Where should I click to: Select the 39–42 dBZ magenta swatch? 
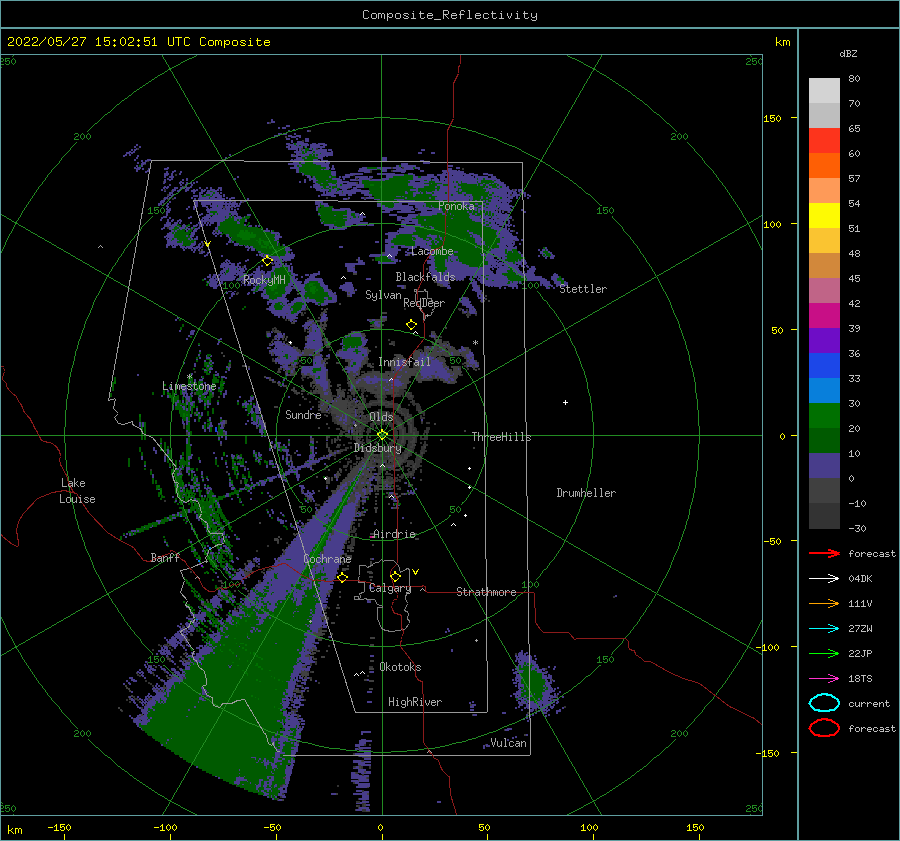(824, 316)
